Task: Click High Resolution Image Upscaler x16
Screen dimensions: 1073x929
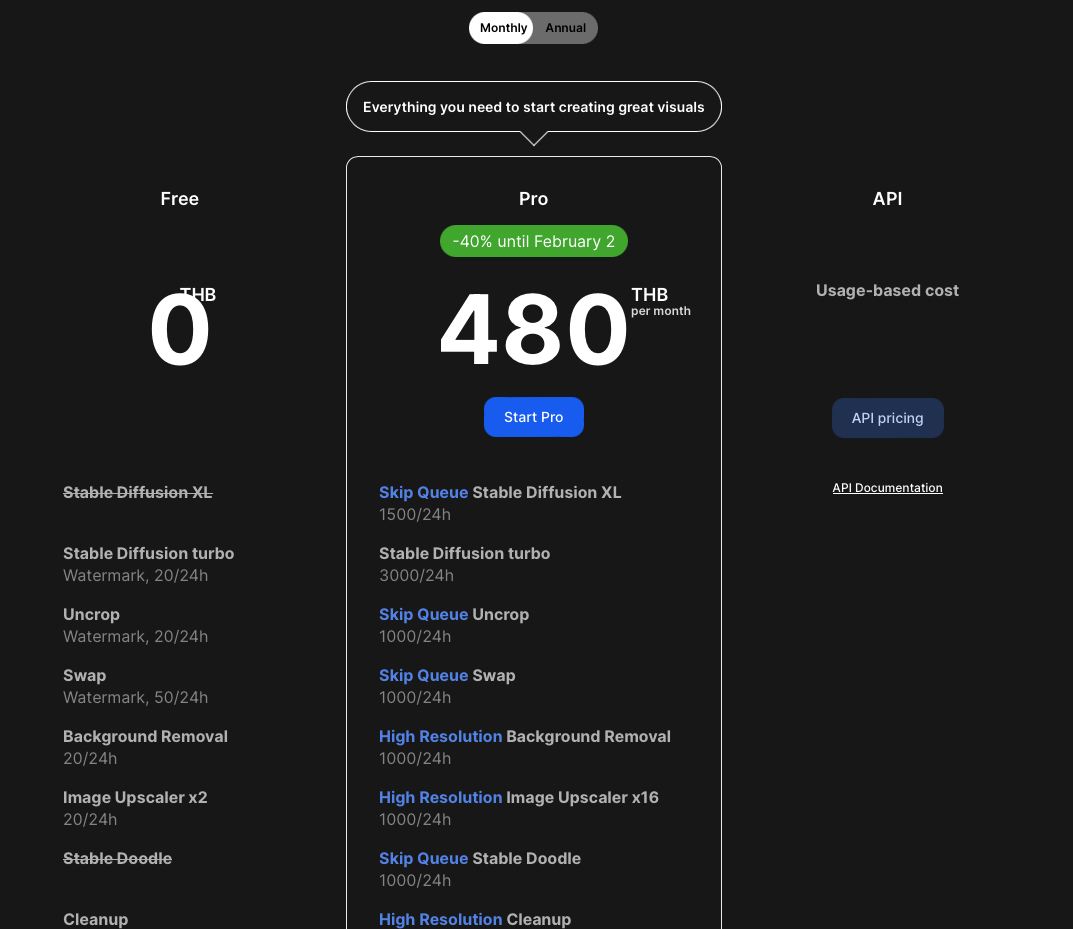Action: coord(518,797)
